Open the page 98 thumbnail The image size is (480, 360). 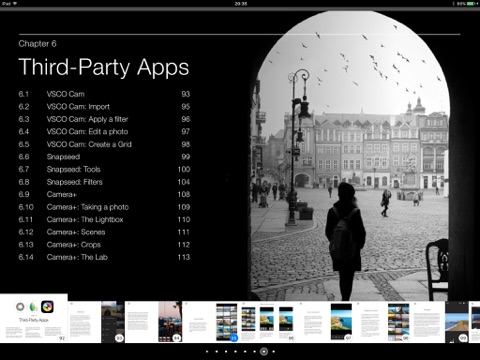[383, 322]
